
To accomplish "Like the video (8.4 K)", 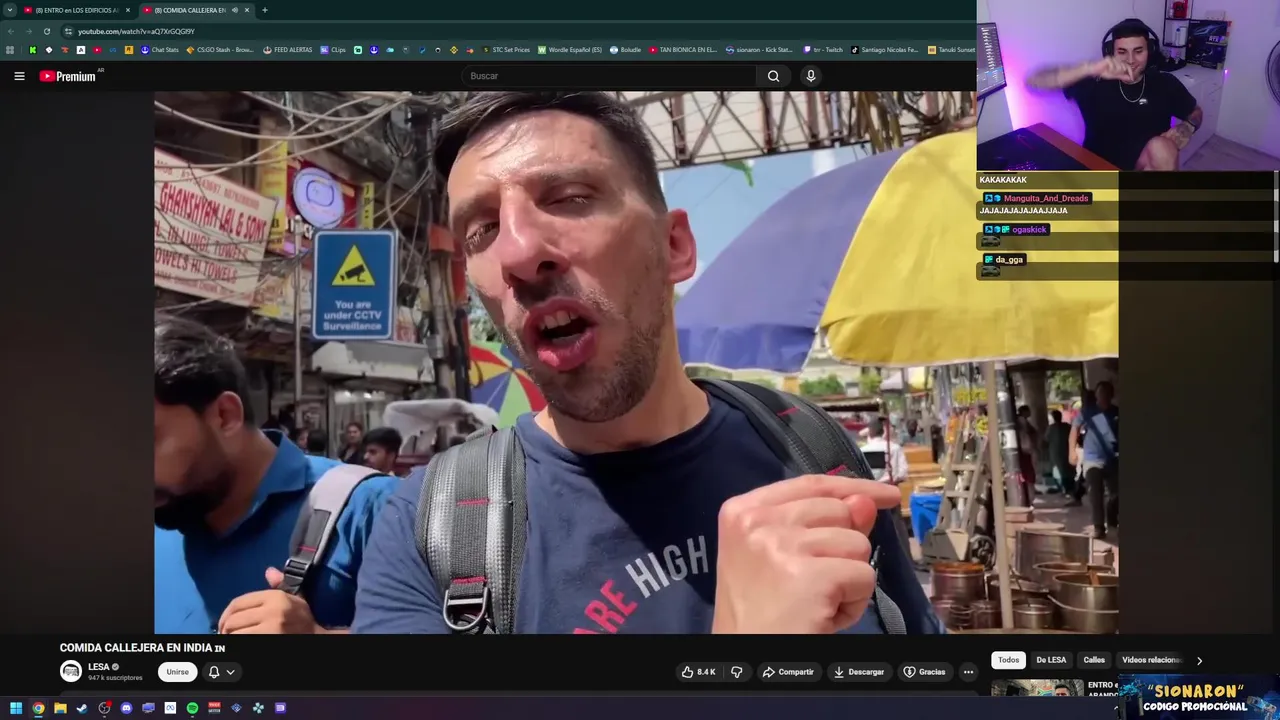I will tap(698, 672).
